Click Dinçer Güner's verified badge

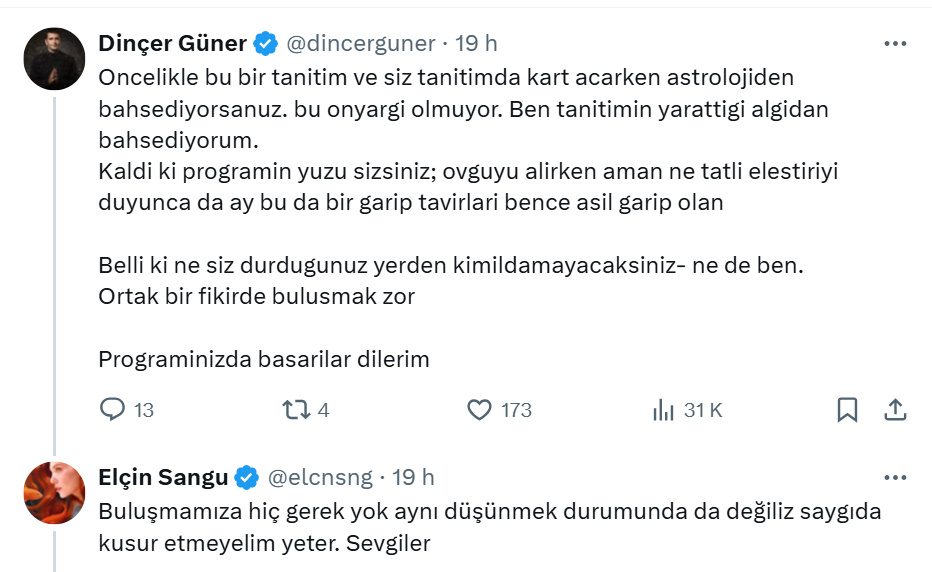click(x=266, y=44)
